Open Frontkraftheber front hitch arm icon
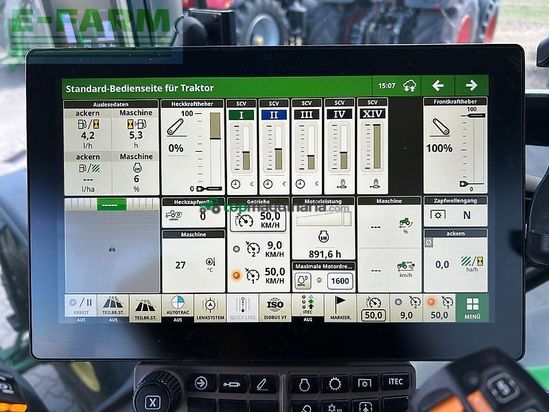Viewport: 549px width, 412px height. pos(440,127)
